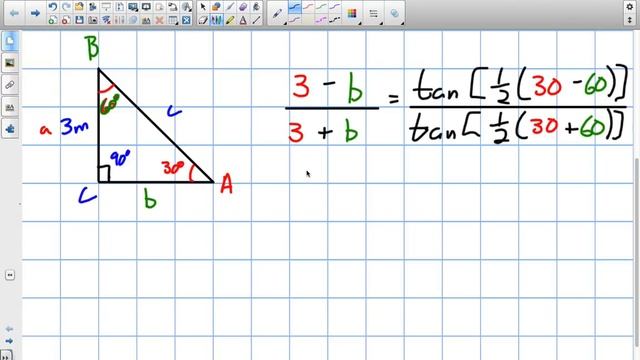Open the pen type selector
Screen dimensions: 640x360
pos(278,13)
